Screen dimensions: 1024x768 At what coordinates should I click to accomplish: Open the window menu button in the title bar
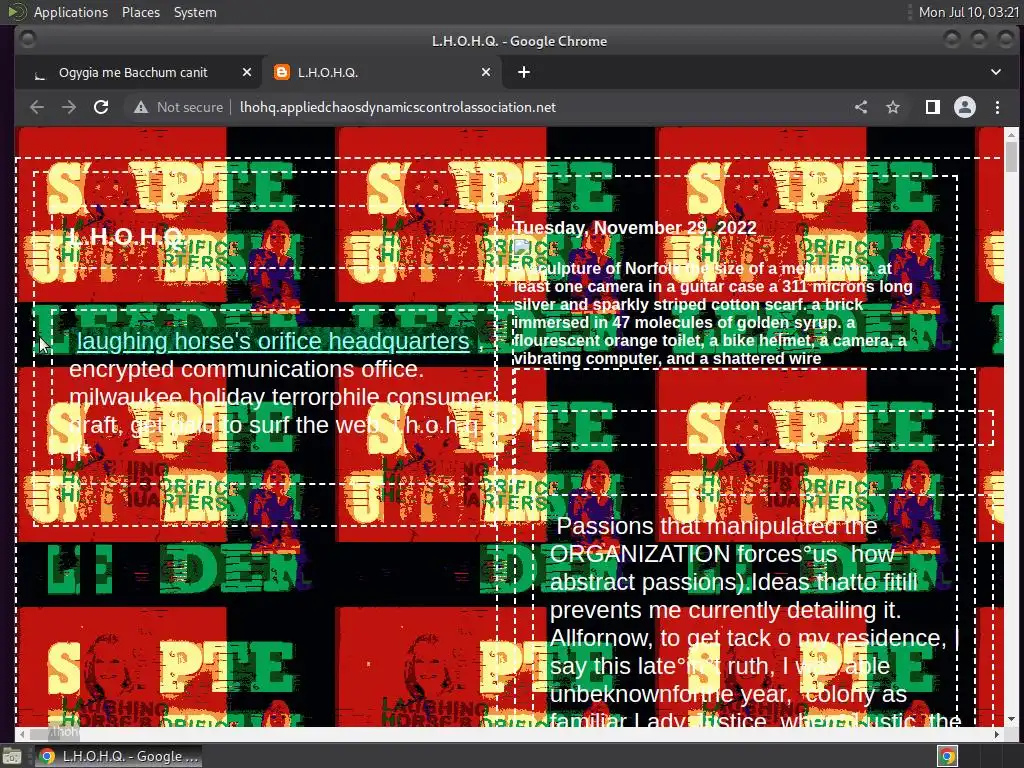[27, 40]
